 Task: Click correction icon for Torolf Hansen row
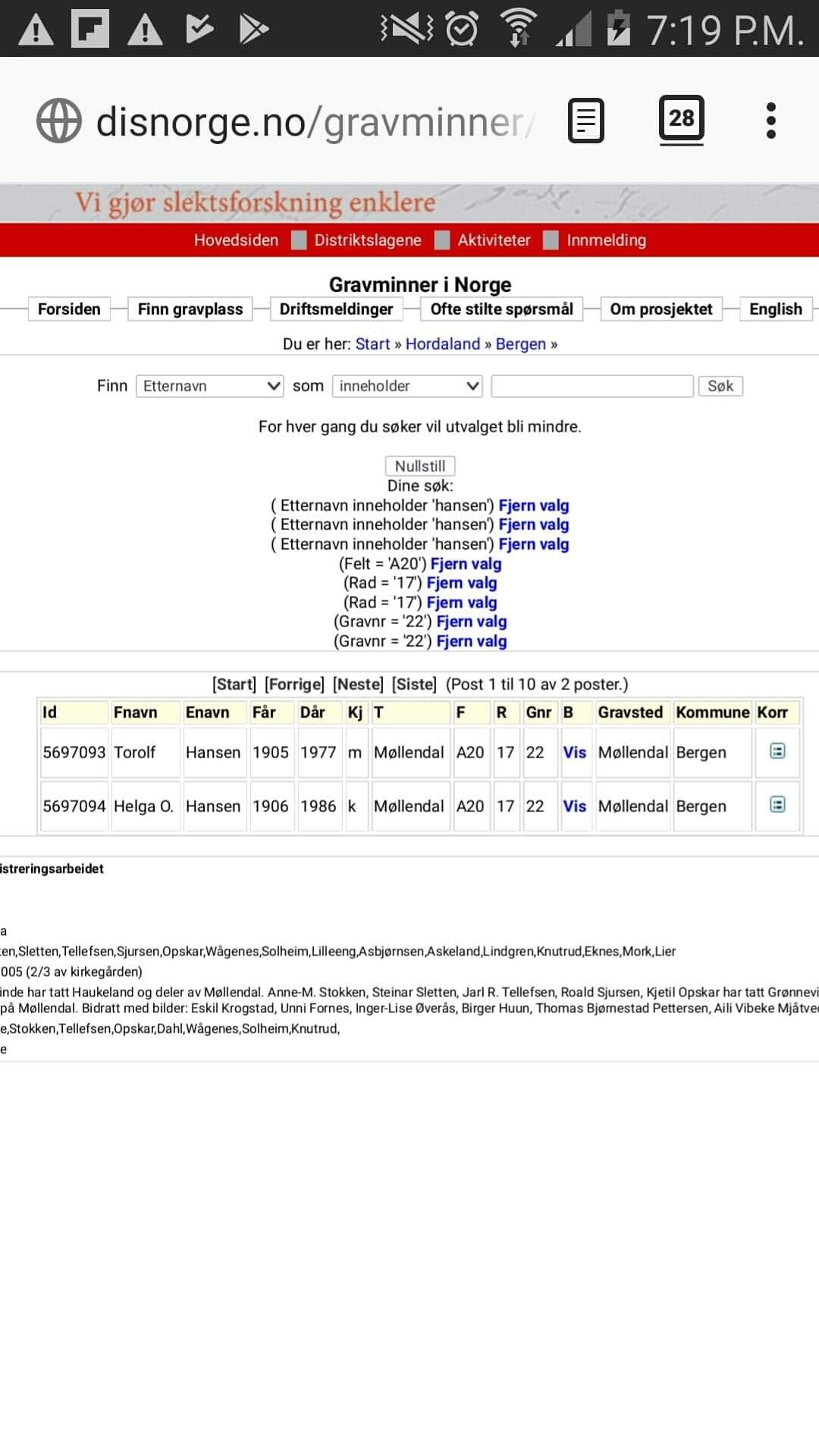click(777, 752)
